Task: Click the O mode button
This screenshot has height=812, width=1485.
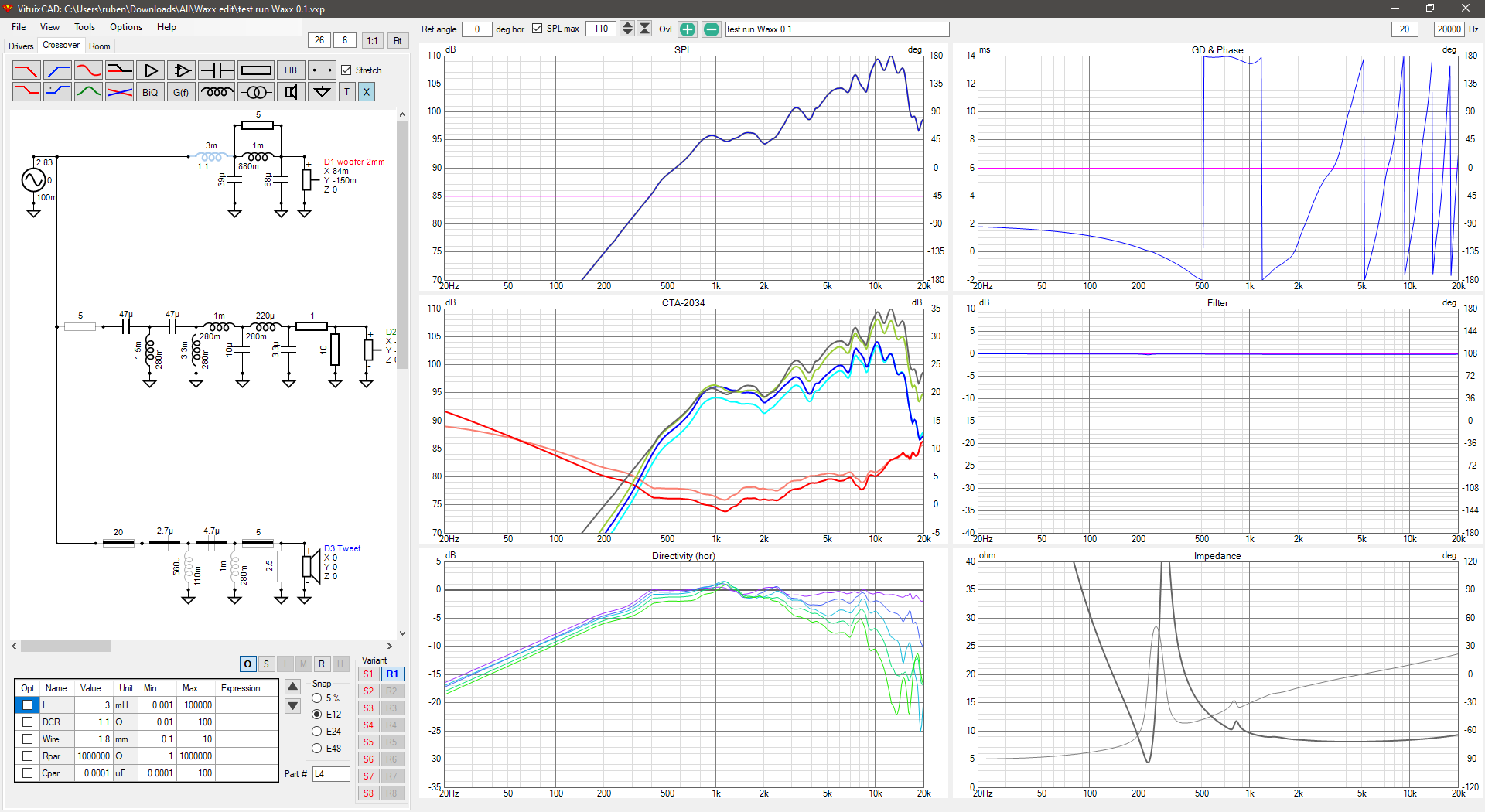Action: pos(247,664)
